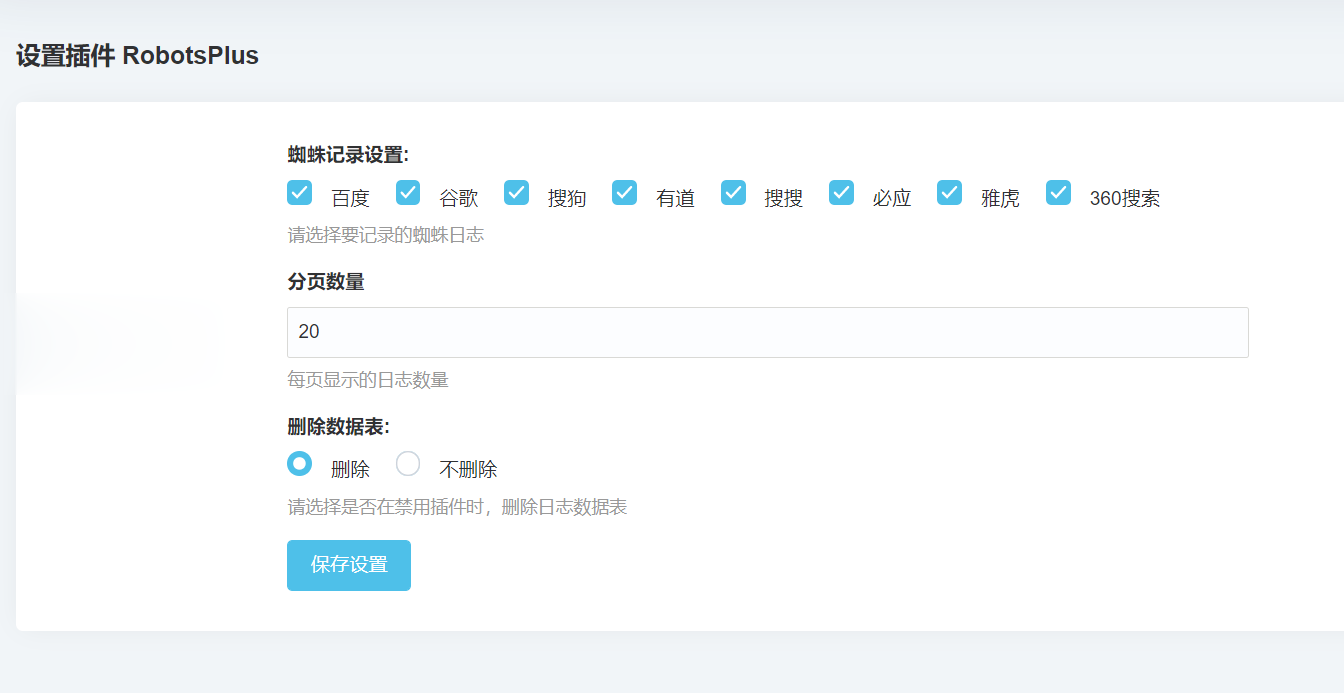Toggle the 谷歌 spider logging checkbox
The width and height of the screenshot is (1344, 693).
coord(407,192)
